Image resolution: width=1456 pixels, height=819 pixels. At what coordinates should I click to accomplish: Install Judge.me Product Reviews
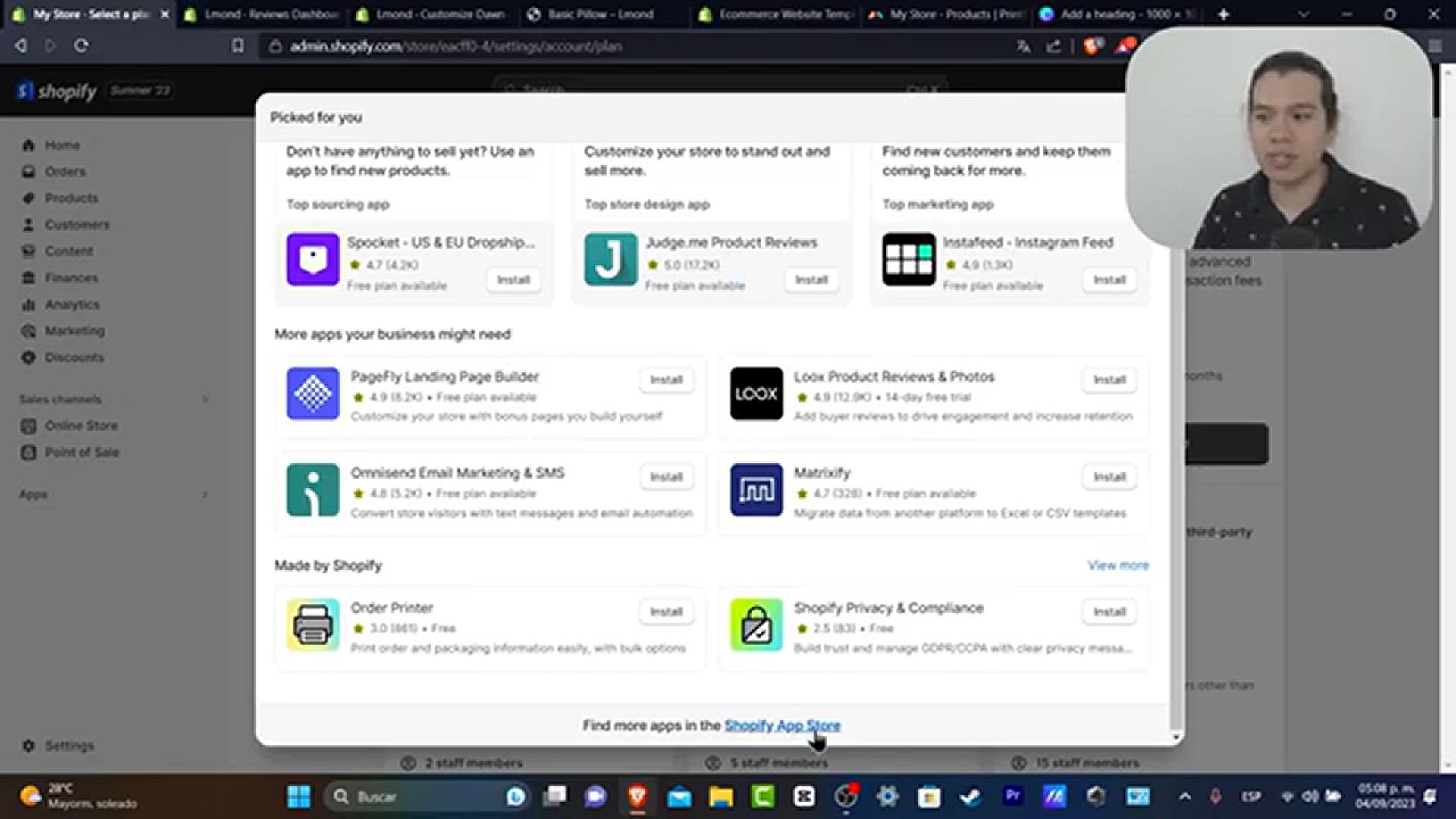pos(811,280)
